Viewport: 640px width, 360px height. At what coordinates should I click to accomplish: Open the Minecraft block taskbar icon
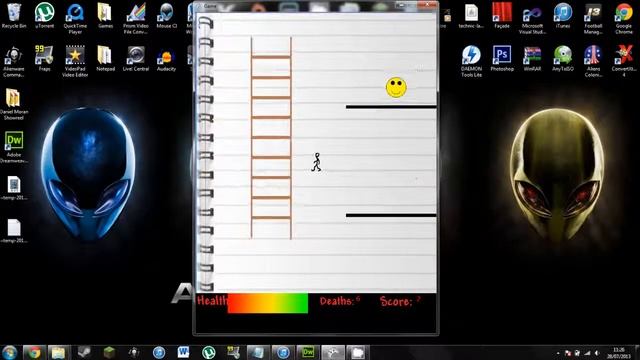point(109,352)
